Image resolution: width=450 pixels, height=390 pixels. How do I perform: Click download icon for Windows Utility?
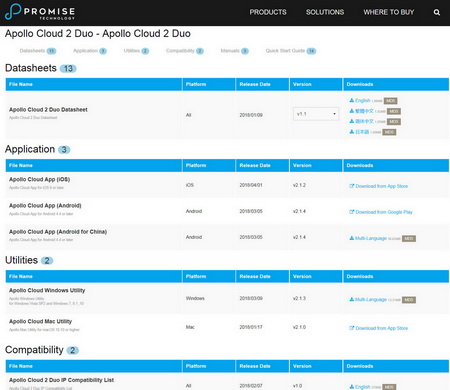[351, 300]
